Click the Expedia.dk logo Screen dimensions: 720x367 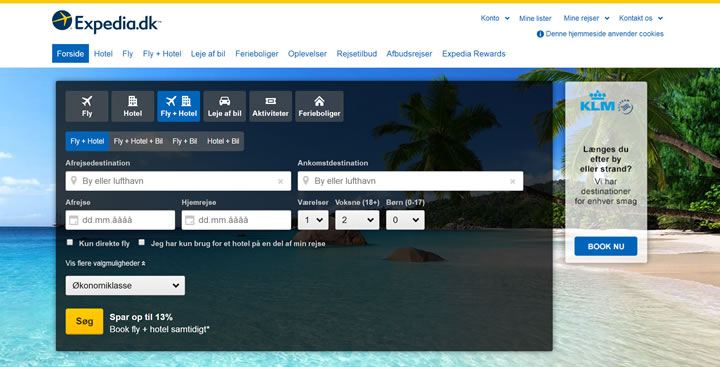point(106,22)
